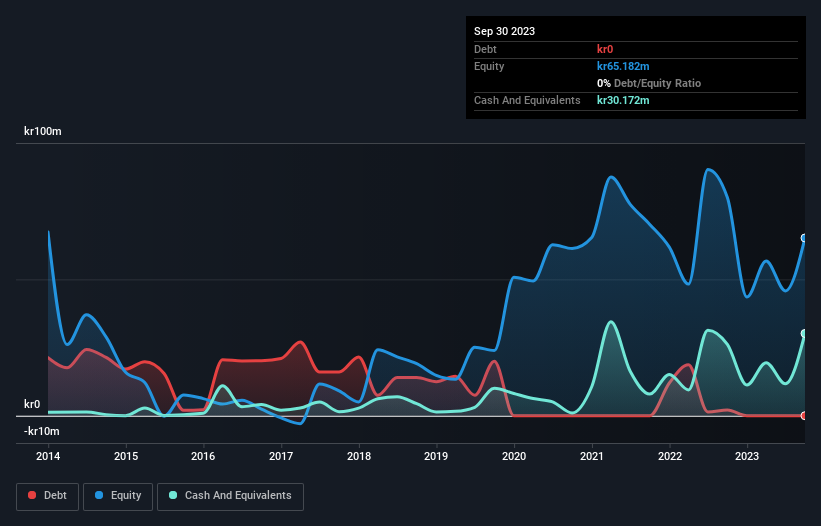Viewport: 821px width, 526px height.
Task: Click the 2017 x-axis label
Action: (x=281, y=456)
